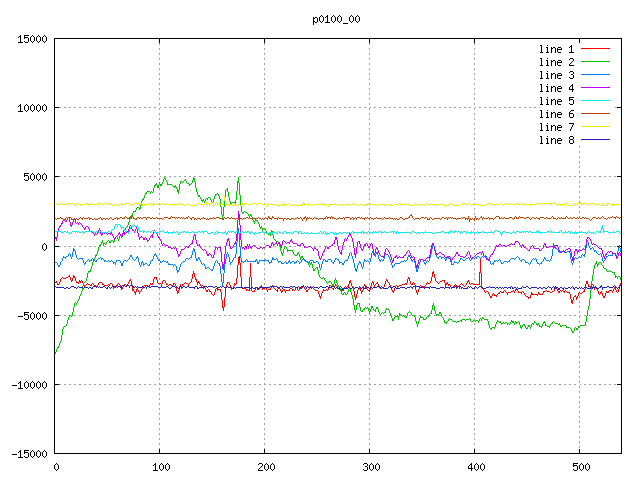Click the 'line 3' legend entry text
Viewport: 640px width, 480px height.
(556, 75)
